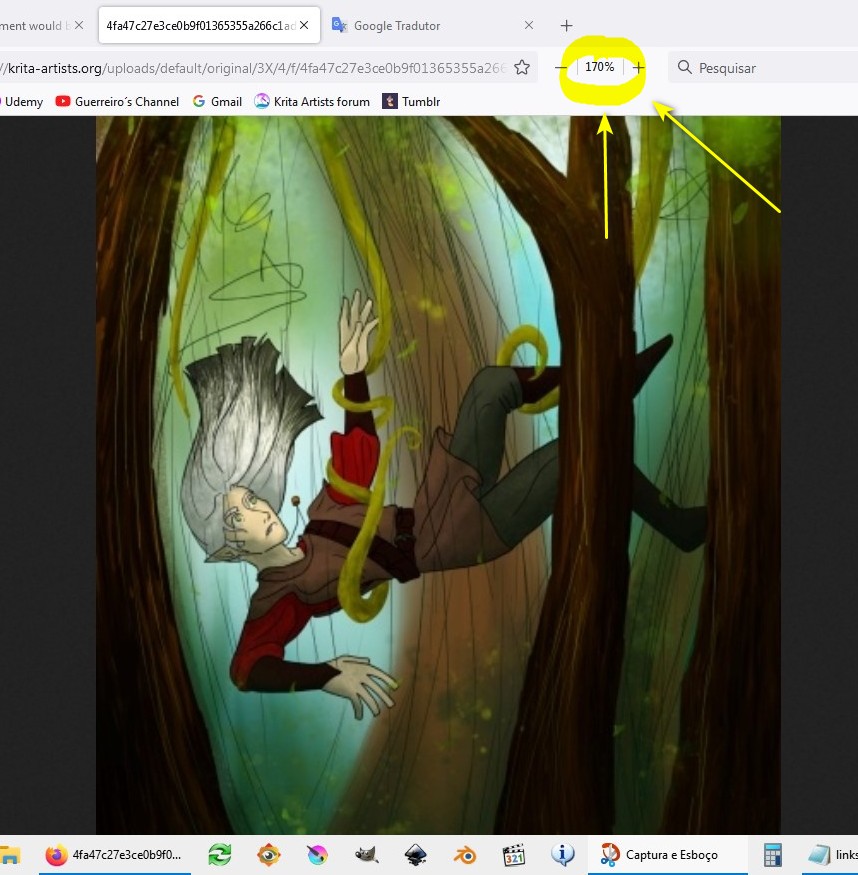This screenshot has height=875, width=858.
Task: Open the Gmail bookmark
Action: pyautogui.click(x=218, y=102)
